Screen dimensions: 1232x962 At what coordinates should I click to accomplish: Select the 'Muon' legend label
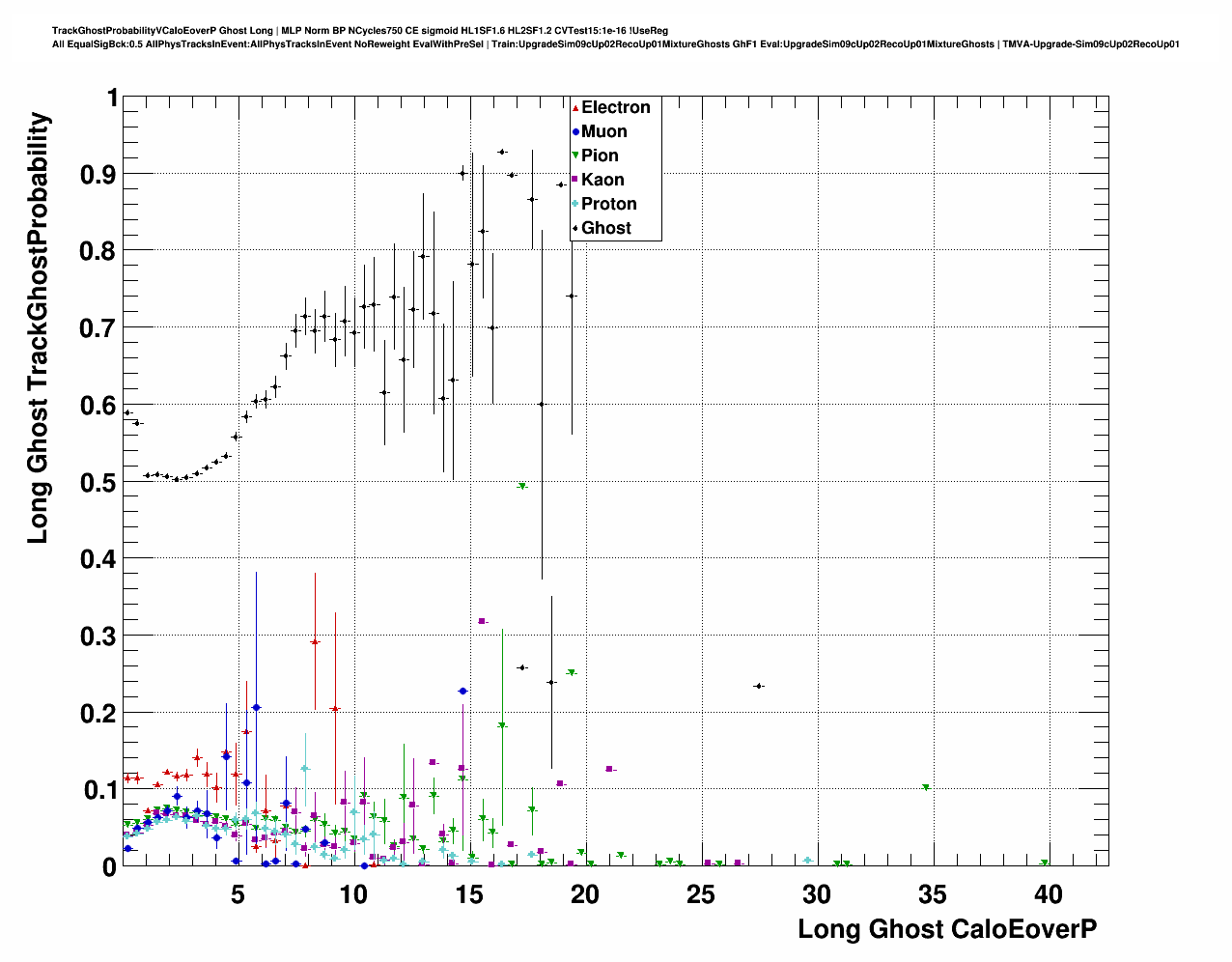(x=604, y=132)
